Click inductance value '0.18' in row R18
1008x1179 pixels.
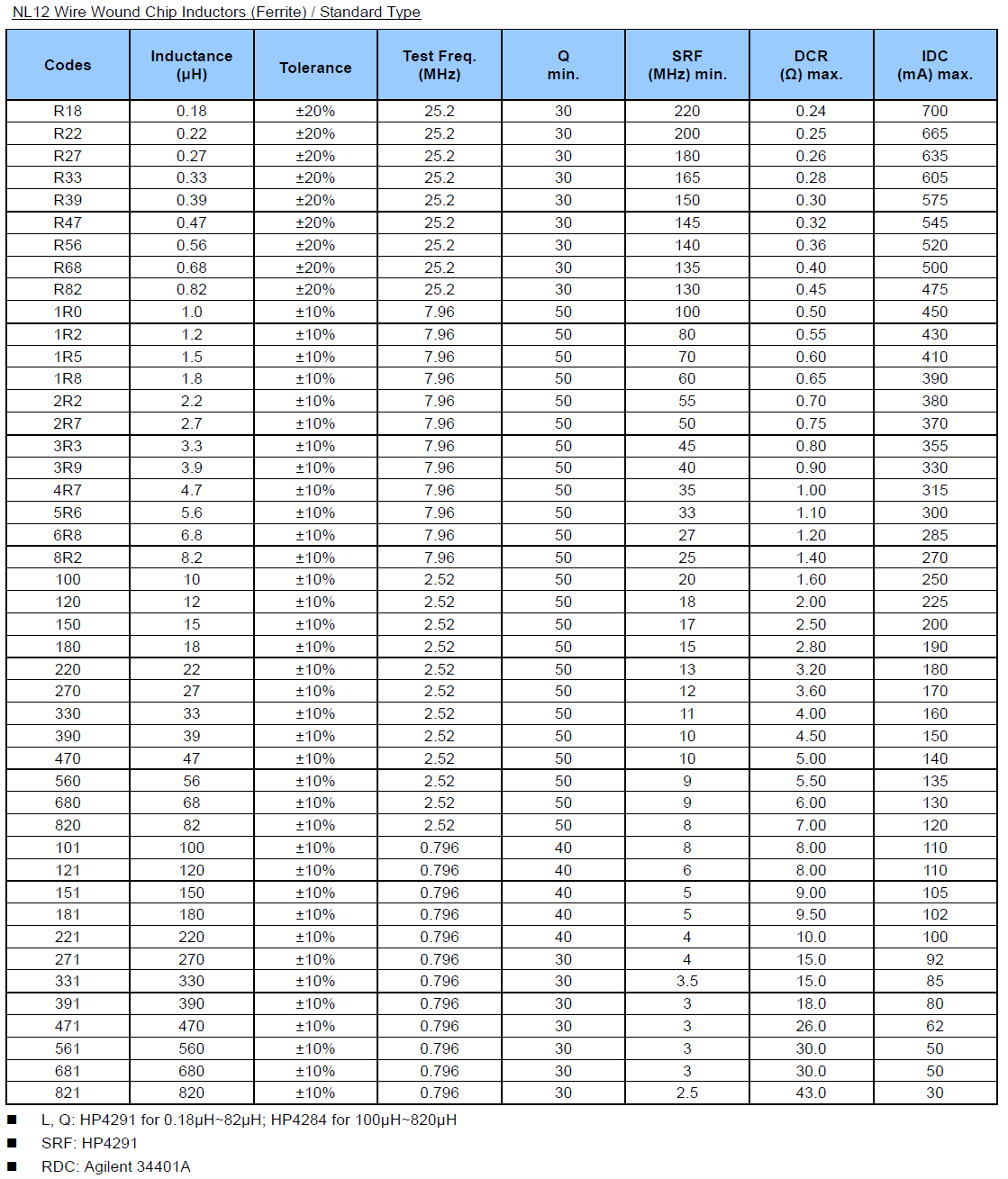coord(192,111)
